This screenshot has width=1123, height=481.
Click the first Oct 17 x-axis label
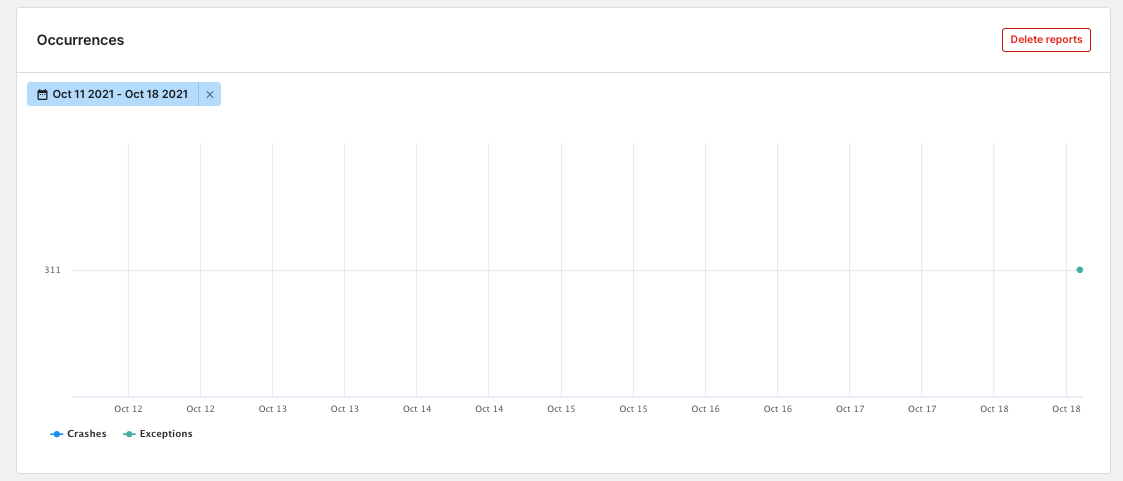[850, 409]
